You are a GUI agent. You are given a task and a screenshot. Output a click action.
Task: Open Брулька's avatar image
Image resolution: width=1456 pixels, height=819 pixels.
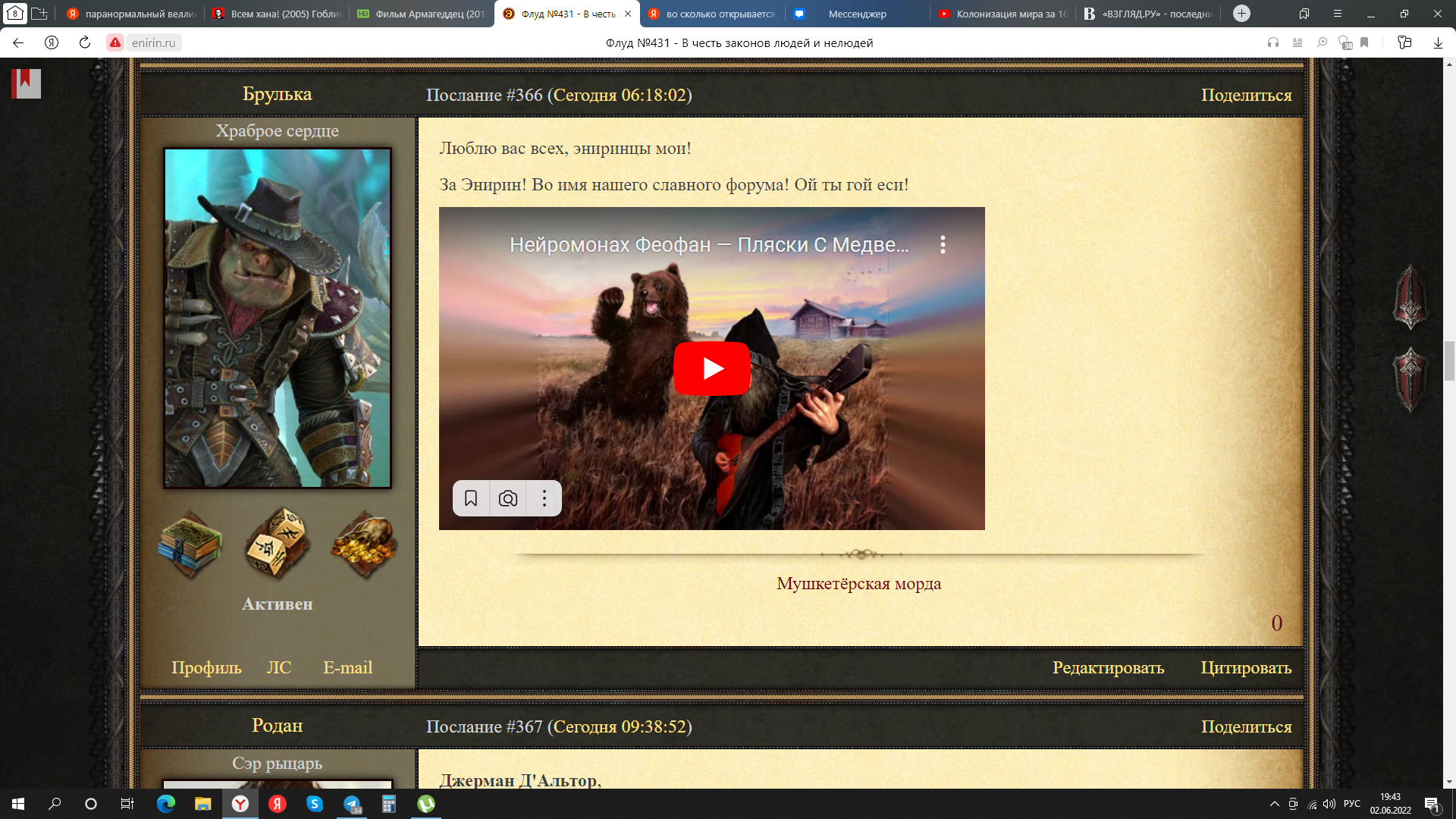[x=278, y=318]
